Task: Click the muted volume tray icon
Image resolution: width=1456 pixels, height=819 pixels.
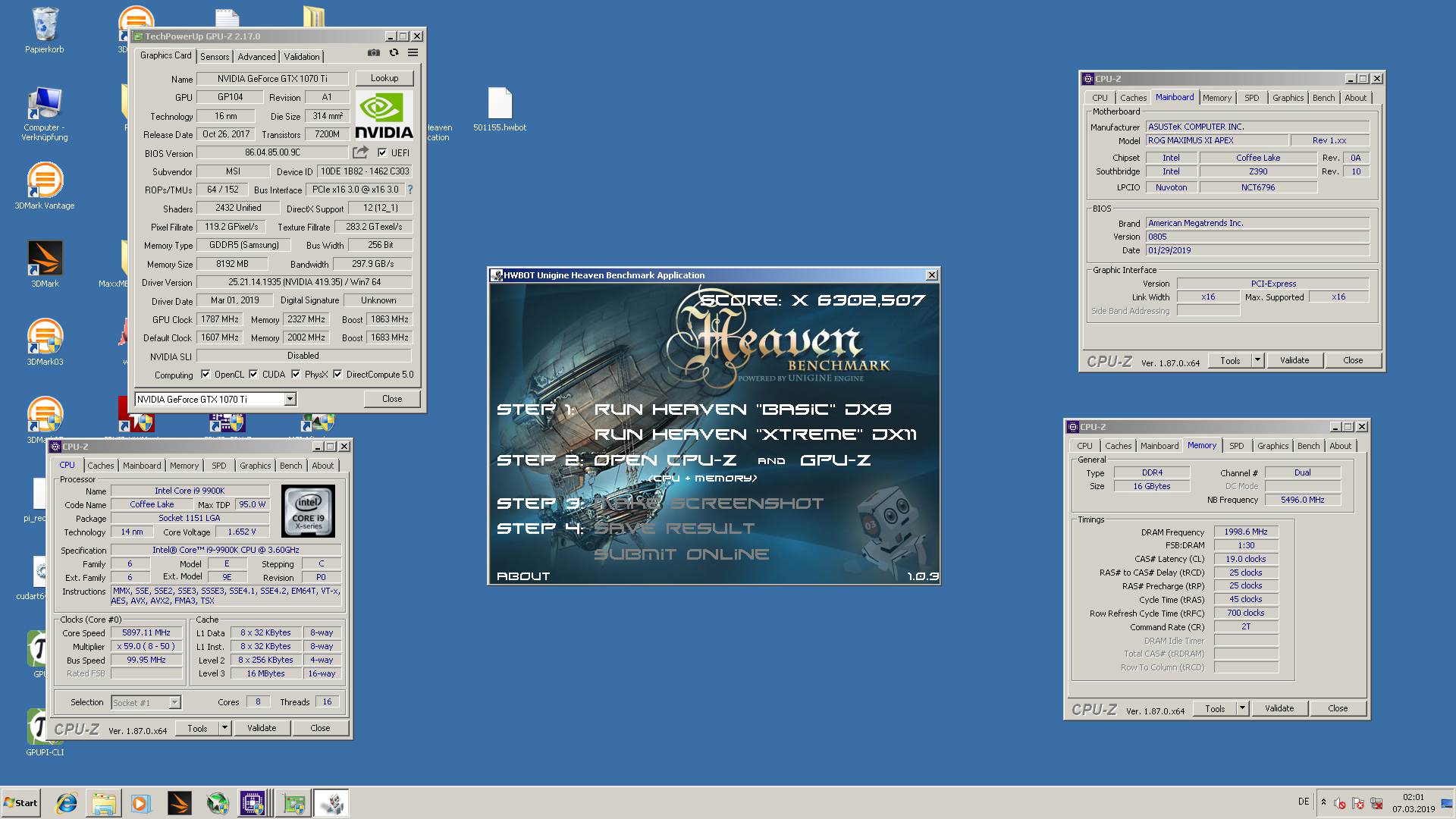Action: (1340, 803)
